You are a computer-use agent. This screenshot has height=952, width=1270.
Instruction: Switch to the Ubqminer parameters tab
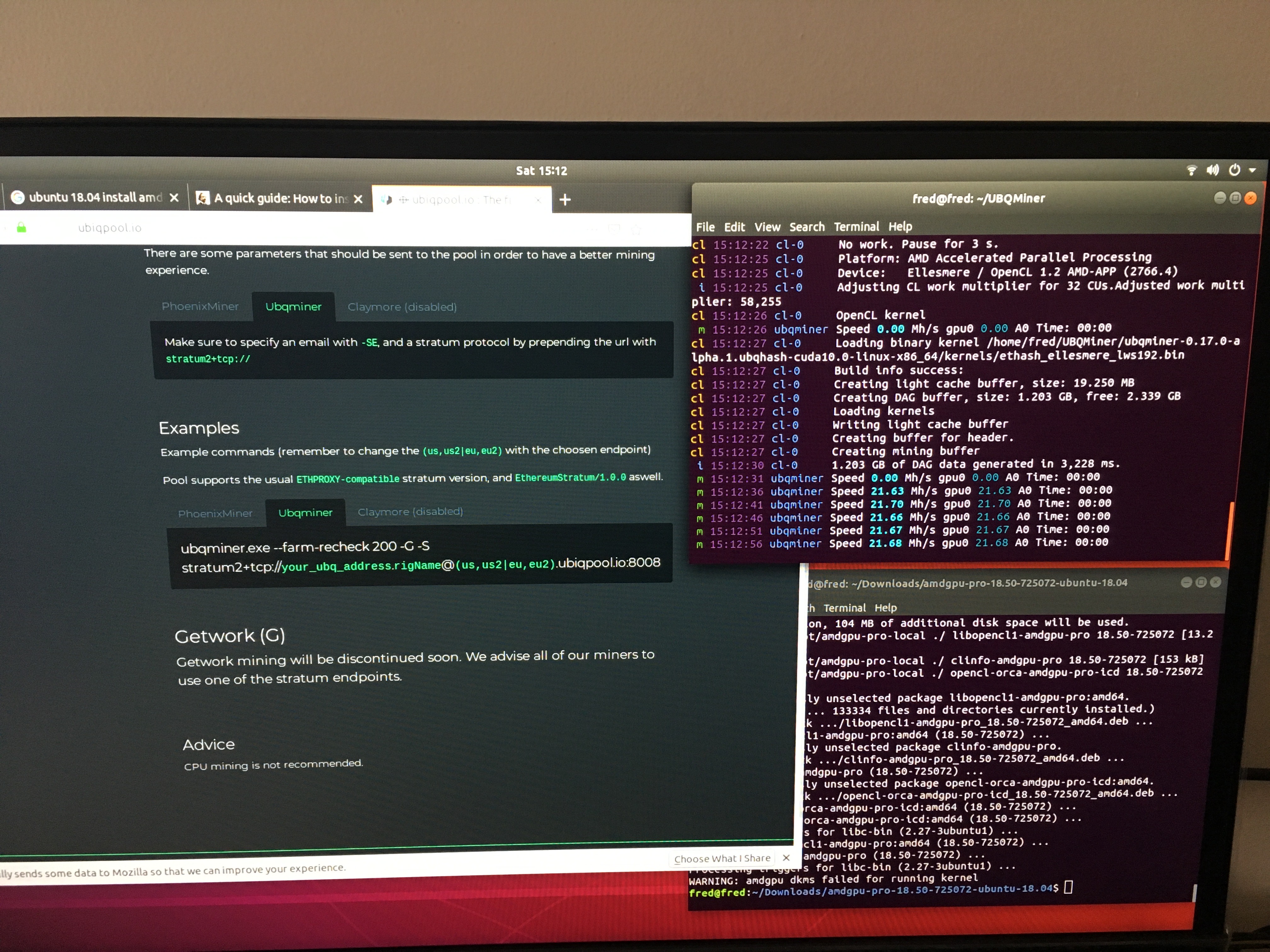[x=293, y=306]
